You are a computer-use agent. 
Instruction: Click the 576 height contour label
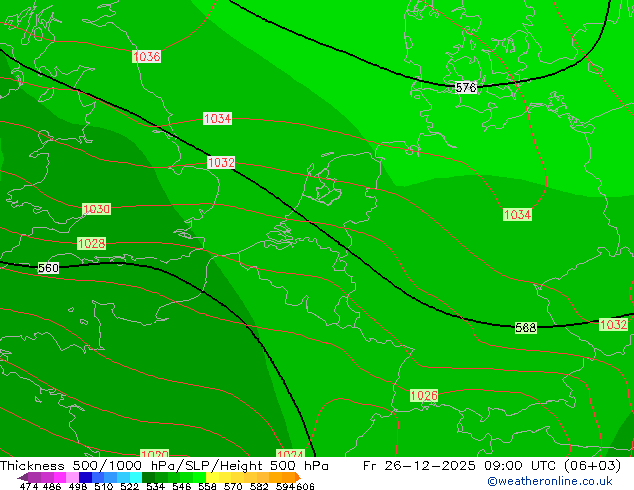[466, 87]
